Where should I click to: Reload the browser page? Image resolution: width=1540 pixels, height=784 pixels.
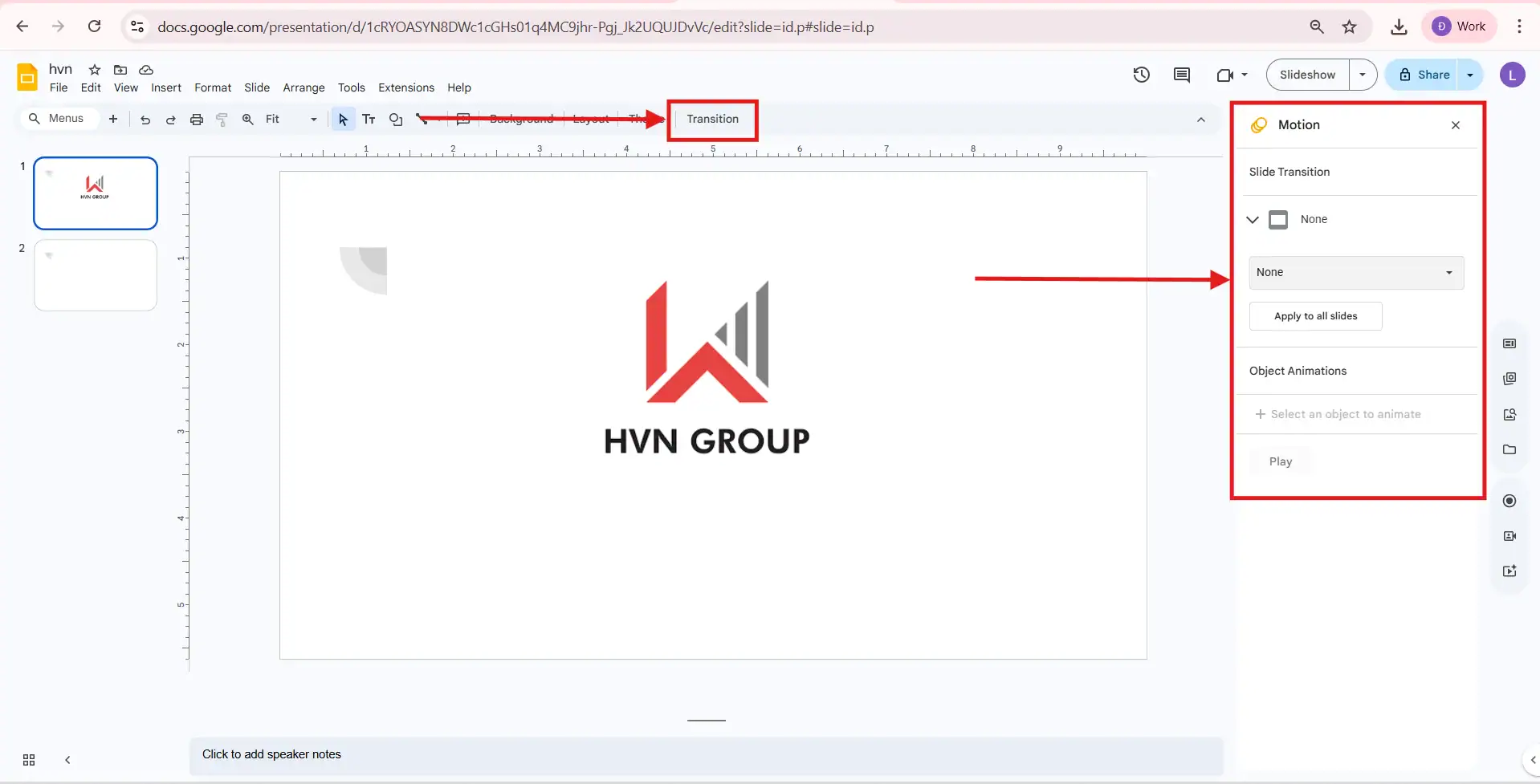tap(94, 26)
